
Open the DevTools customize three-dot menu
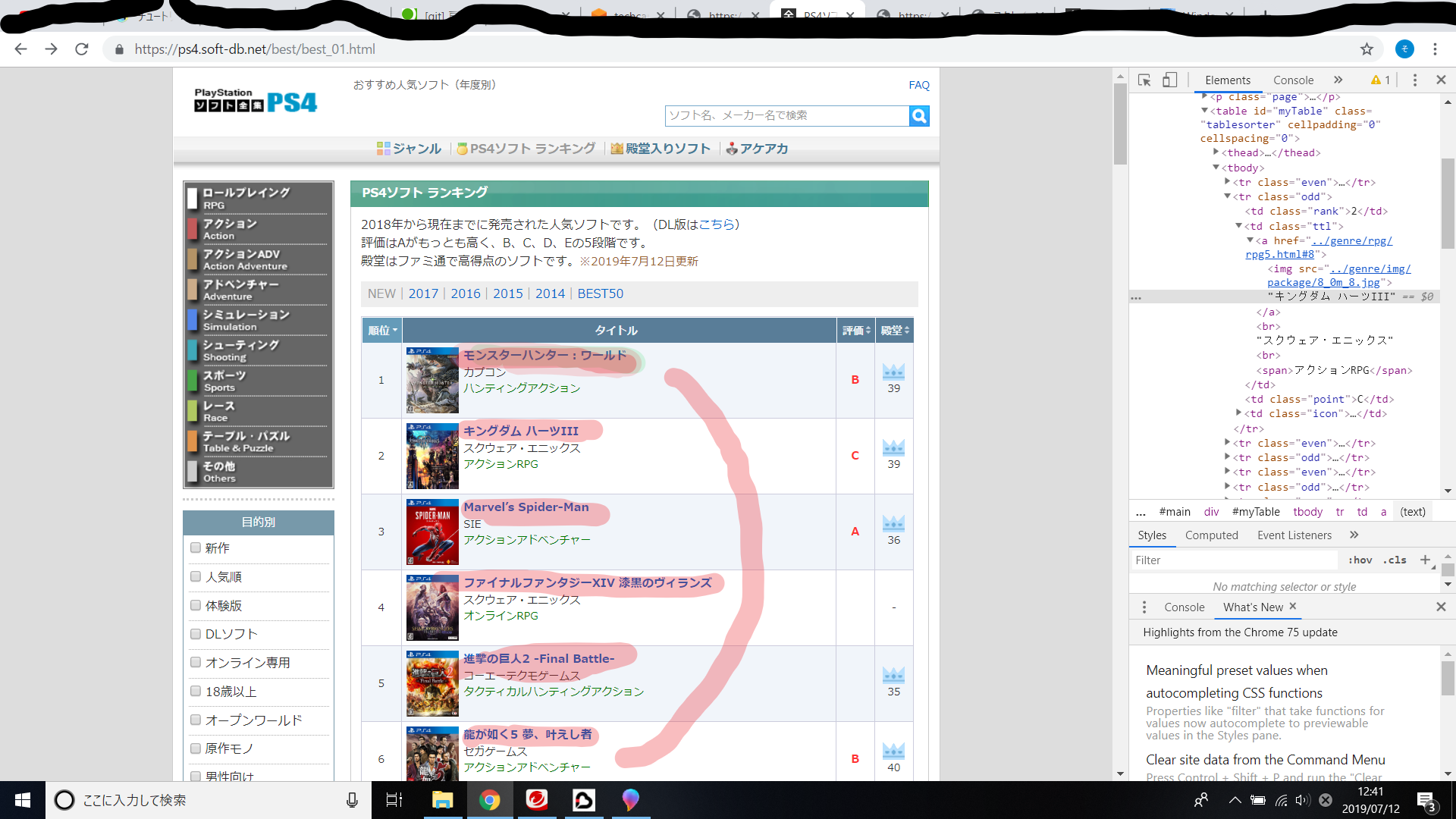[1414, 80]
